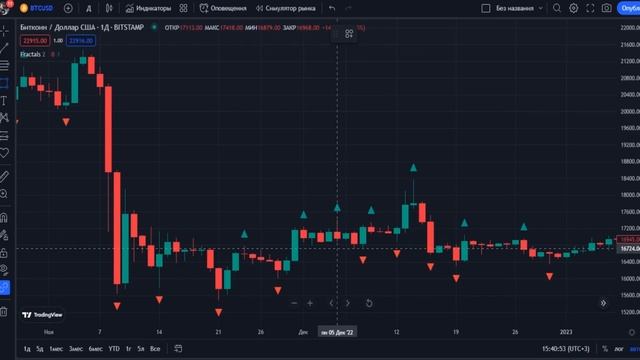This screenshot has height=360, width=640.
Task: Select the 1г date range tab
Action: (x=129, y=349)
